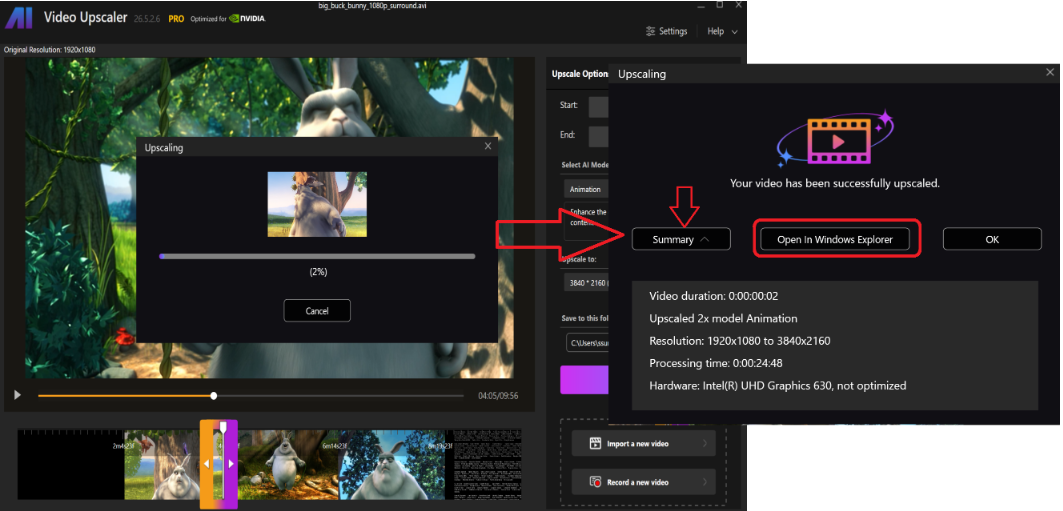Close the upscaling completed dialog

1050,72
